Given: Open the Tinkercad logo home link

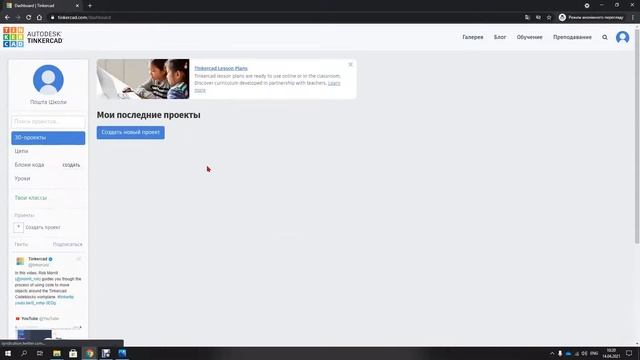Looking at the screenshot, I should coord(33,37).
